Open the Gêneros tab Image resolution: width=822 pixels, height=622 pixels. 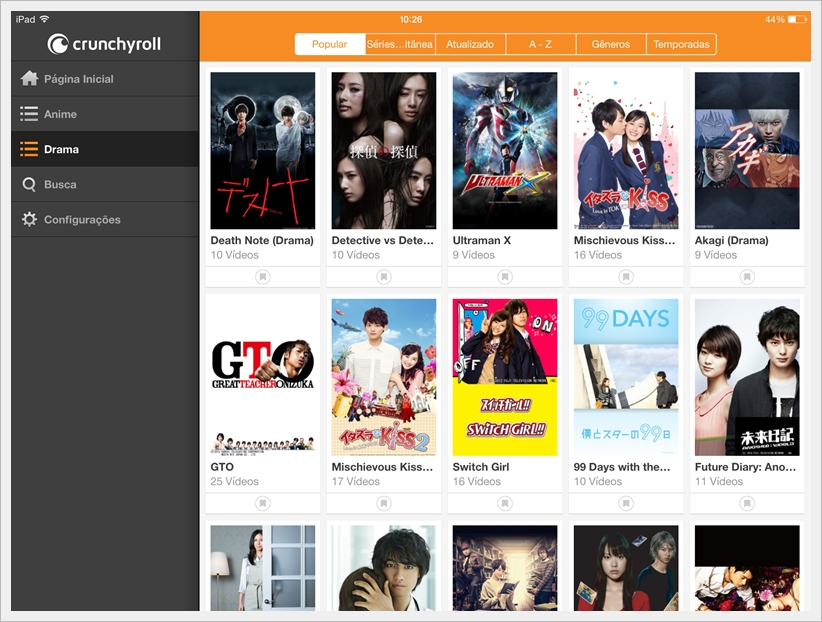pos(611,44)
